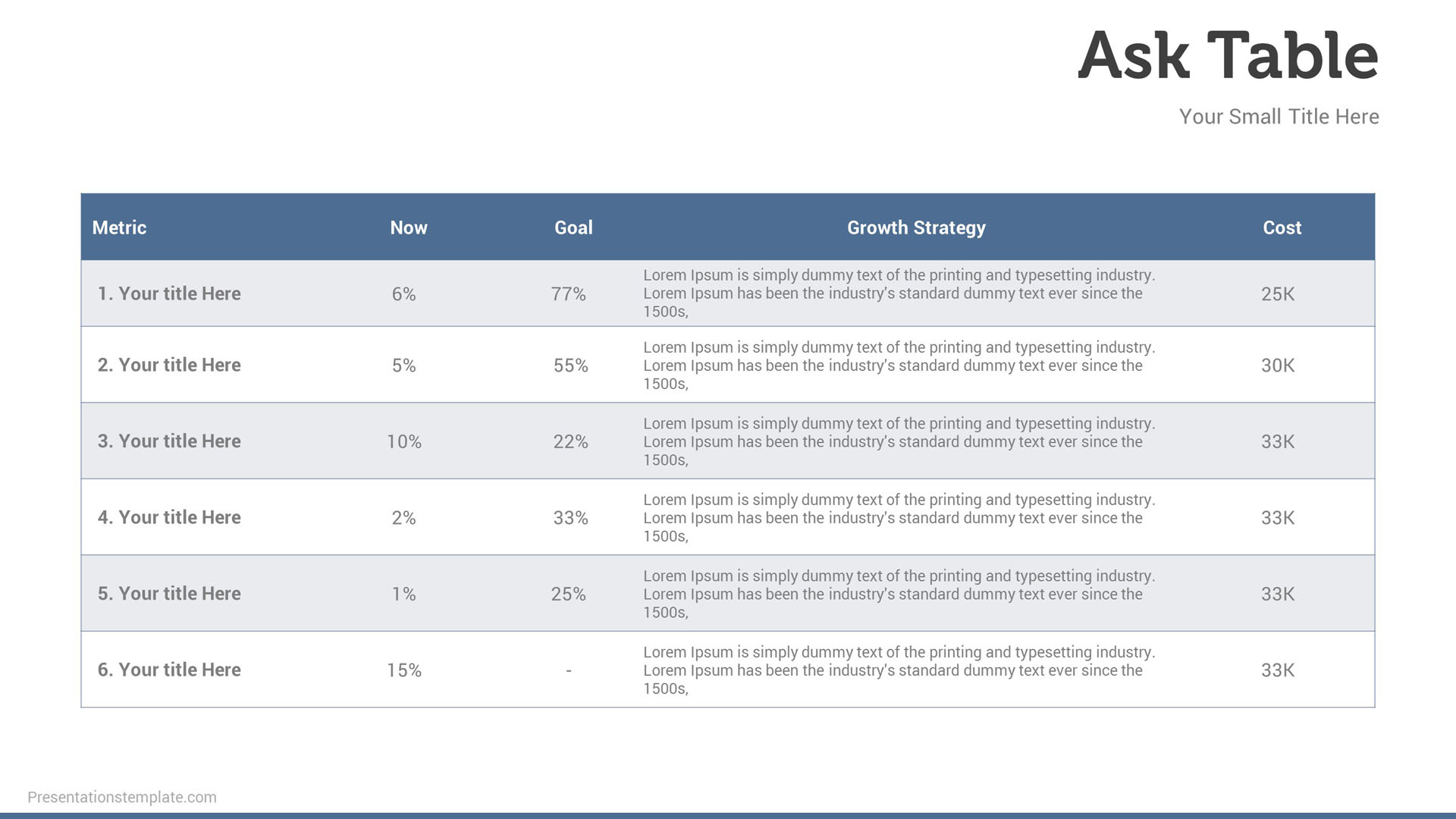Click the 25K cost cell
This screenshot has height=819, width=1456.
(x=1278, y=294)
